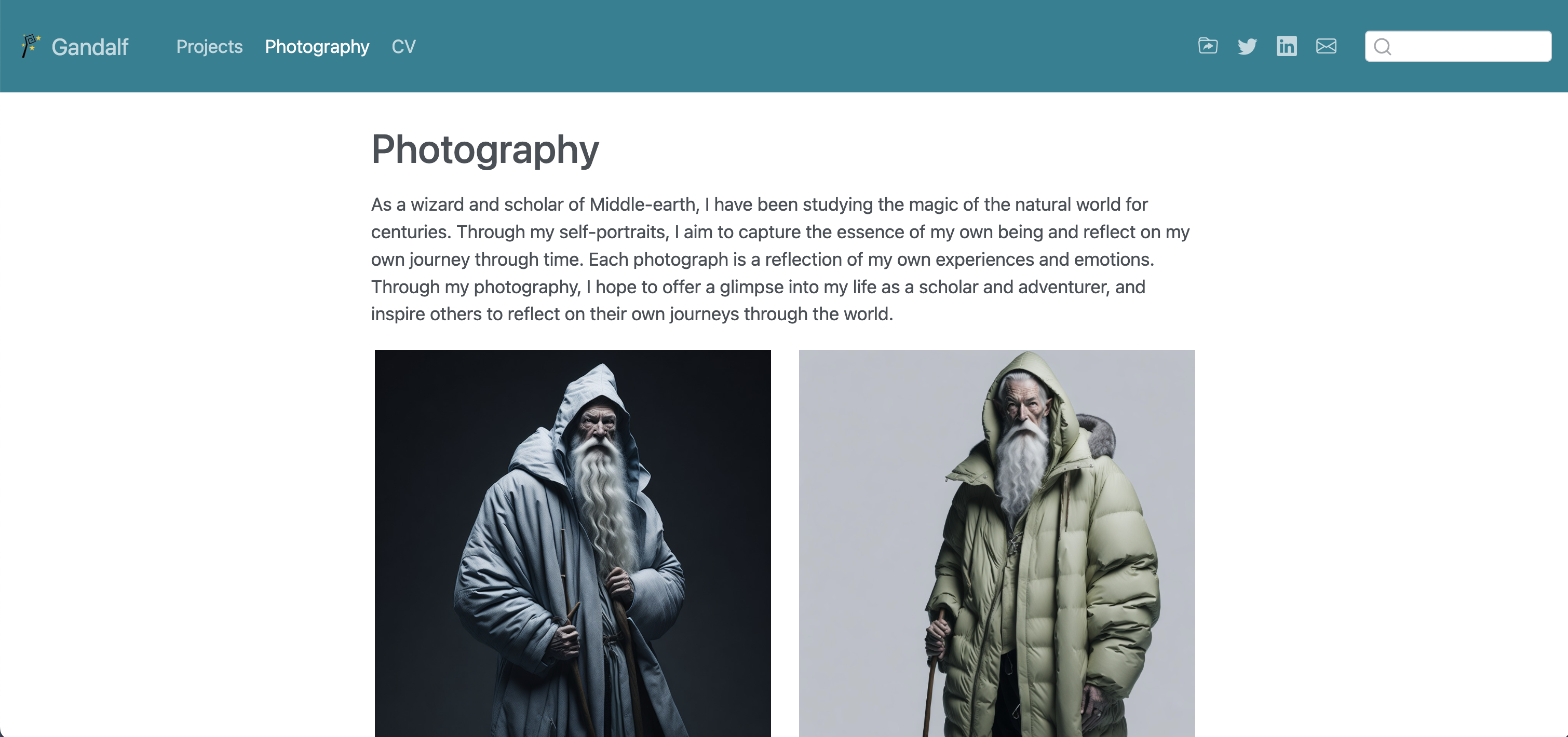Click the Gandalf site title link
1568x737 pixels.
90,47
